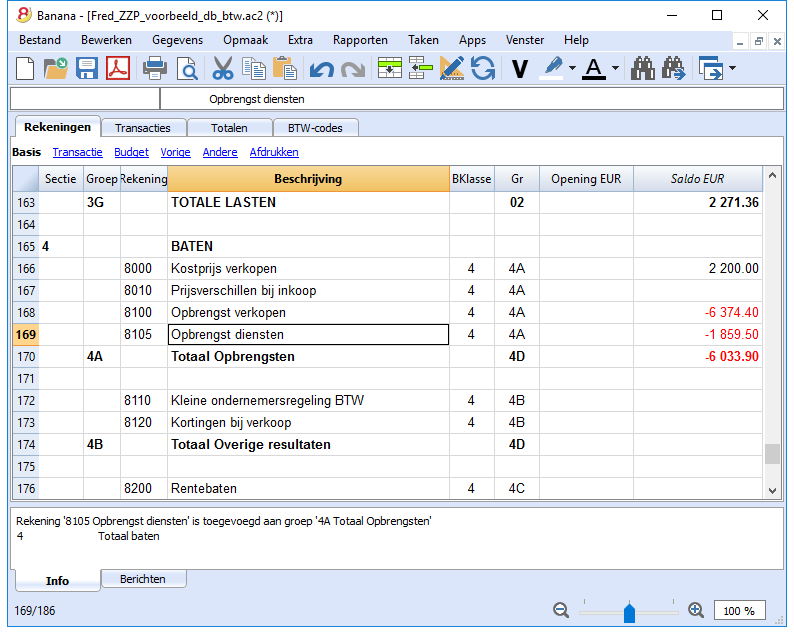Screen dimensions: 794x634
Task: Open a file using the folder icon
Action: pyautogui.click(x=56, y=68)
